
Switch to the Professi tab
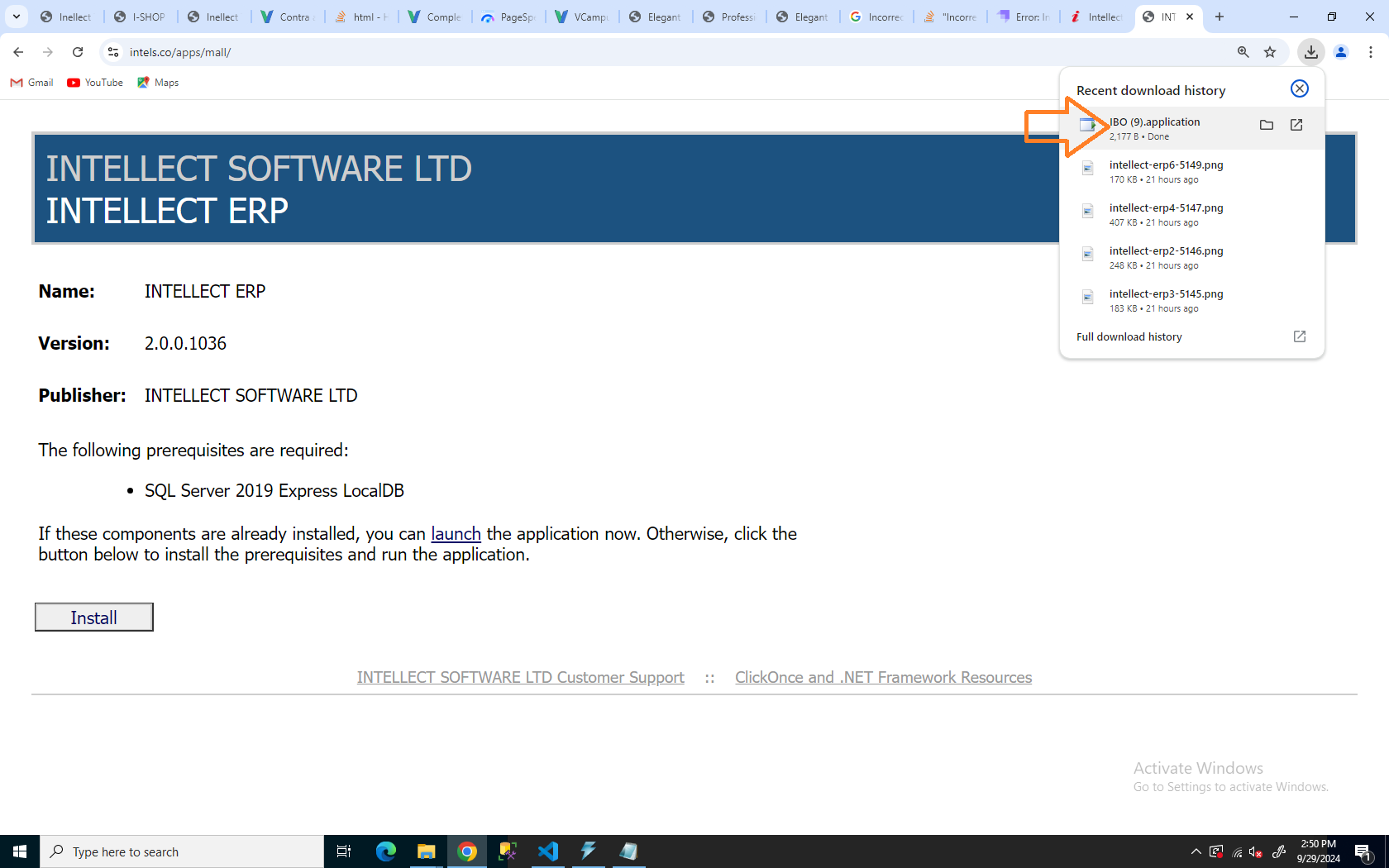pyautogui.click(x=729, y=17)
